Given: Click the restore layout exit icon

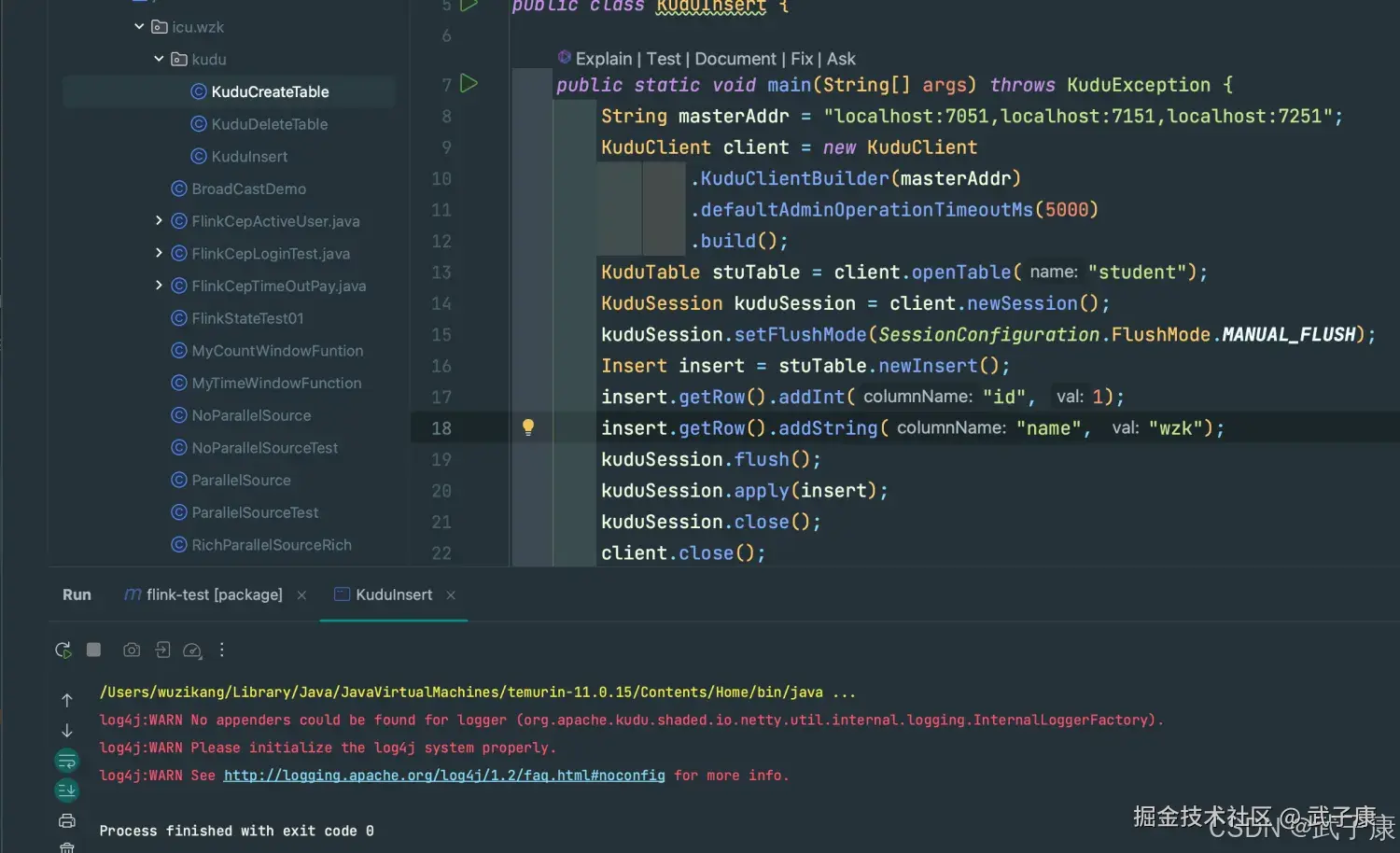Looking at the screenshot, I should pyautogui.click(x=162, y=650).
